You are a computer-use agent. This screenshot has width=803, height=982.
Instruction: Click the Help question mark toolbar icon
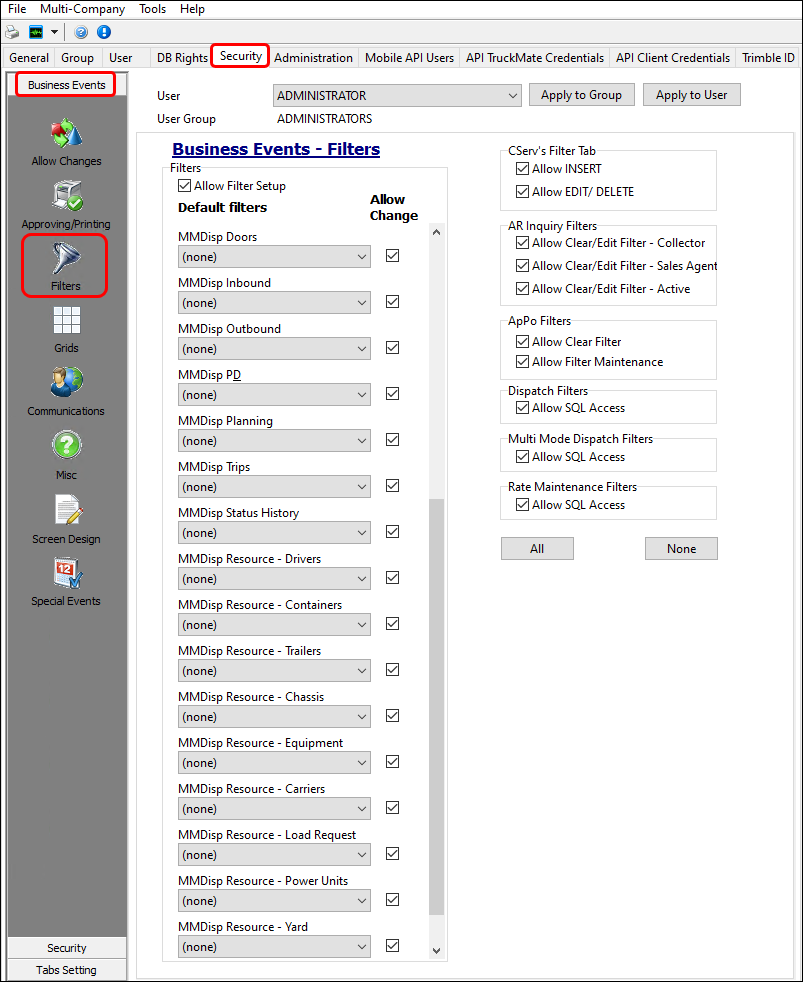coord(81,32)
